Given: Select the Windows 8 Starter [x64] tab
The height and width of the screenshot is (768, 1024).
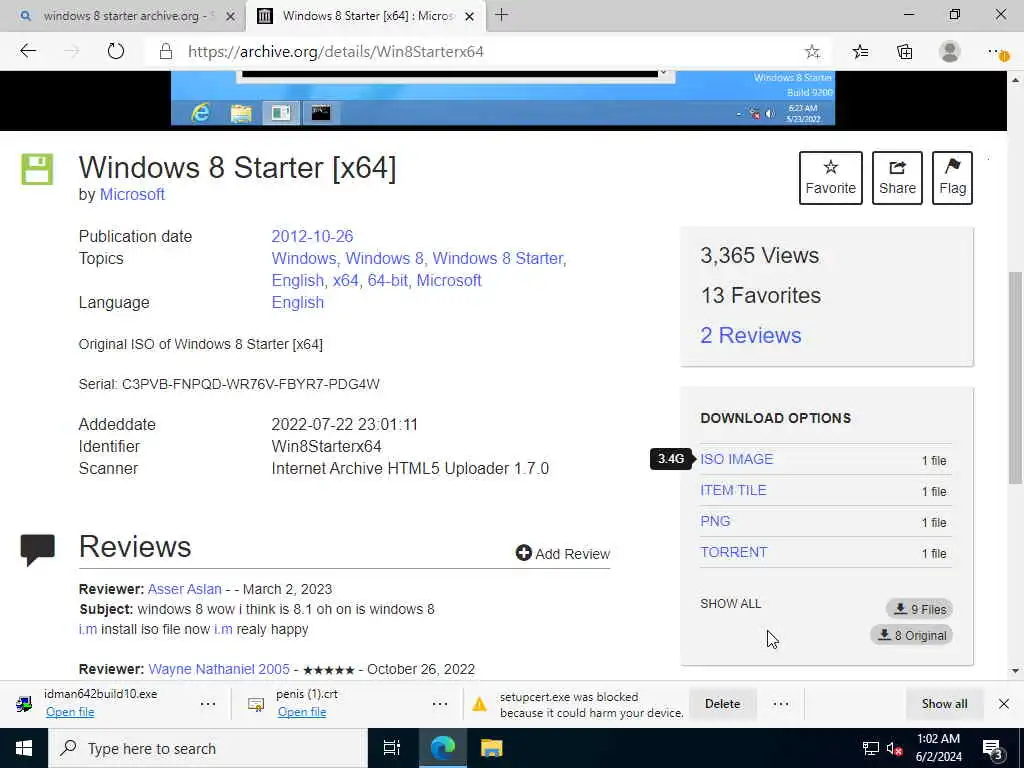Looking at the screenshot, I should tap(366, 16).
